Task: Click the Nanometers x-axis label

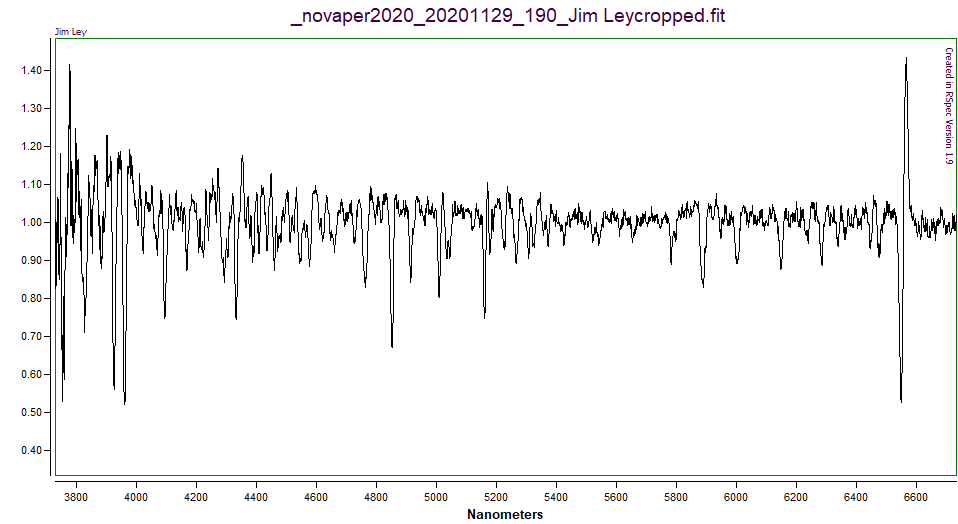Action: (x=505, y=514)
